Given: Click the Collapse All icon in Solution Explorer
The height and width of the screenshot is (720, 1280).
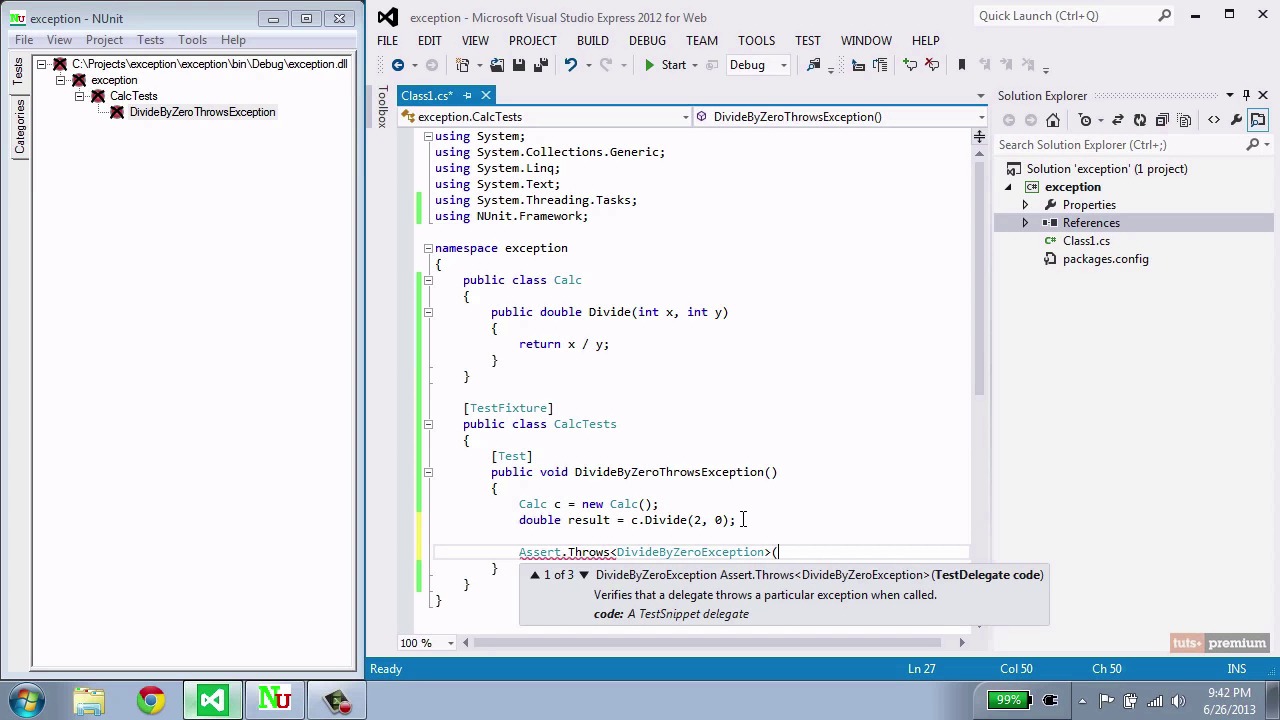Looking at the screenshot, I should pos(1162,120).
